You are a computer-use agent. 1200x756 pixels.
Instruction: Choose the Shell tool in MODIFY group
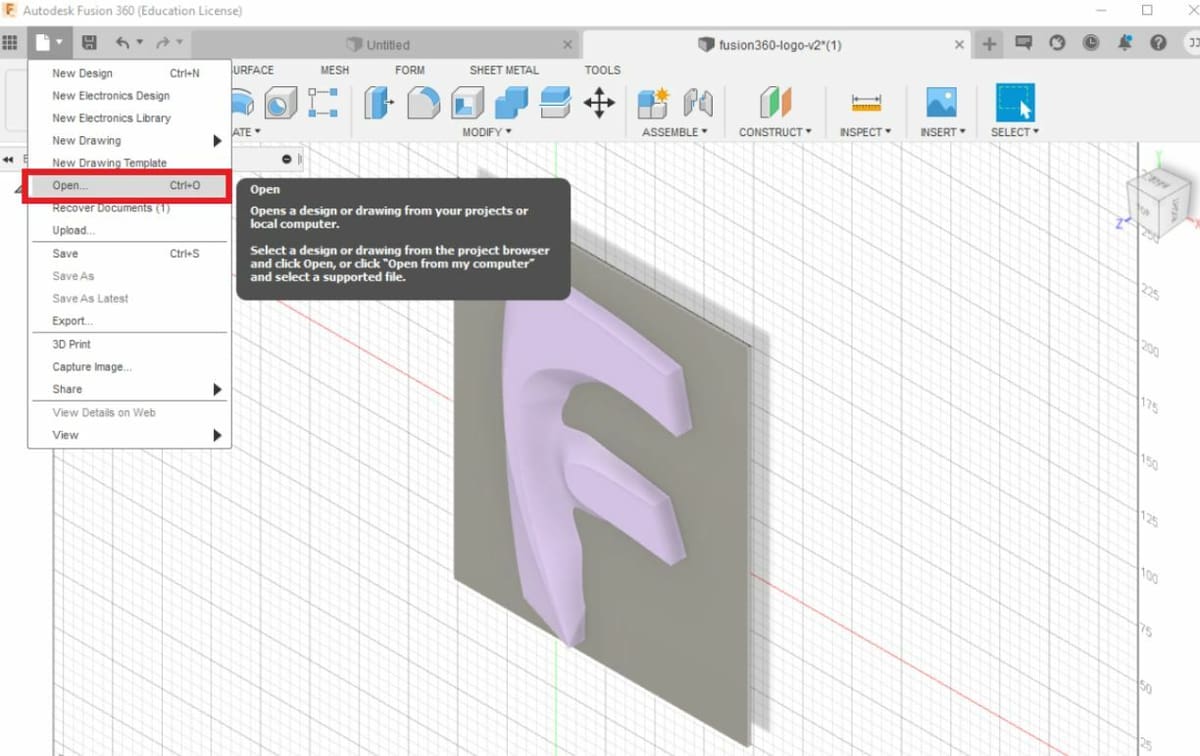(x=467, y=102)
